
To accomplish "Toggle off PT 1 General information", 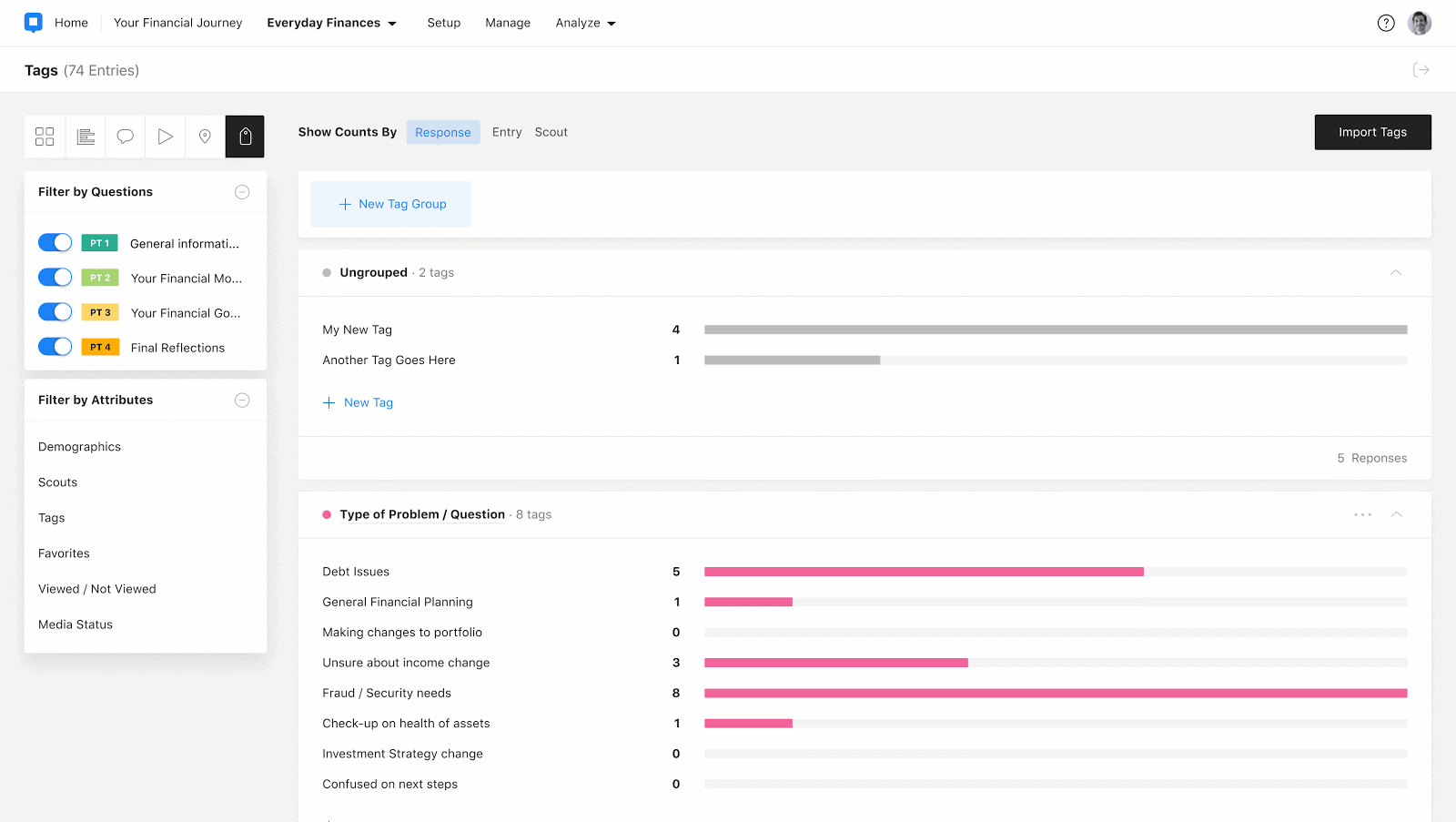I will point(55,243).
